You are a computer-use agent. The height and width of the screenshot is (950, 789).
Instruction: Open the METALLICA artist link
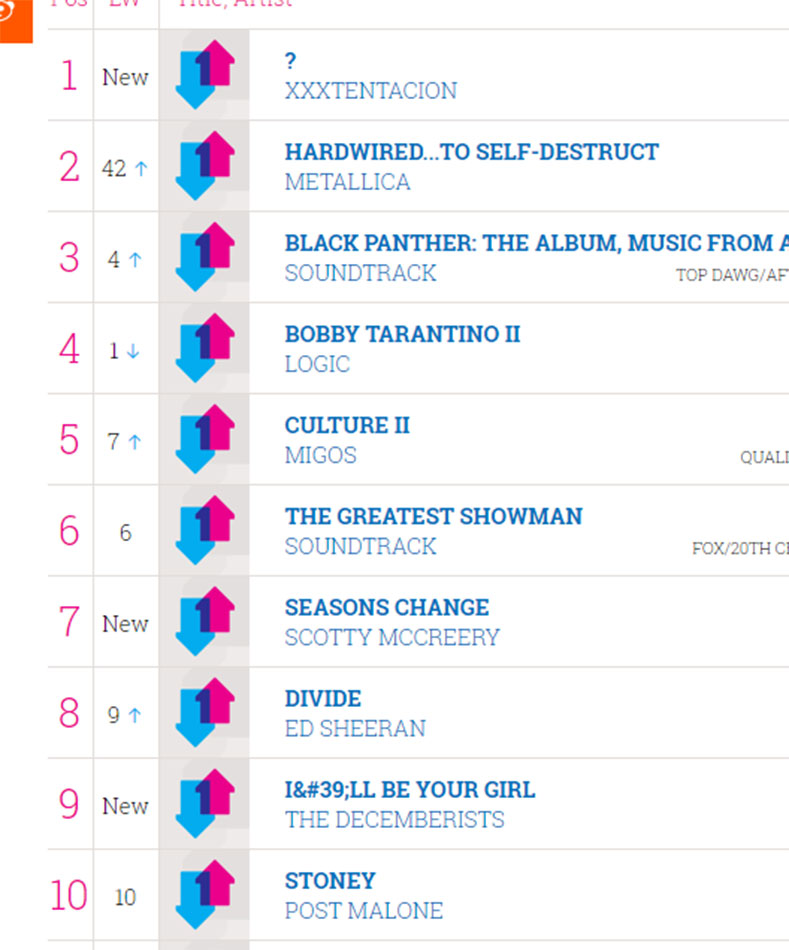[347, 182]
